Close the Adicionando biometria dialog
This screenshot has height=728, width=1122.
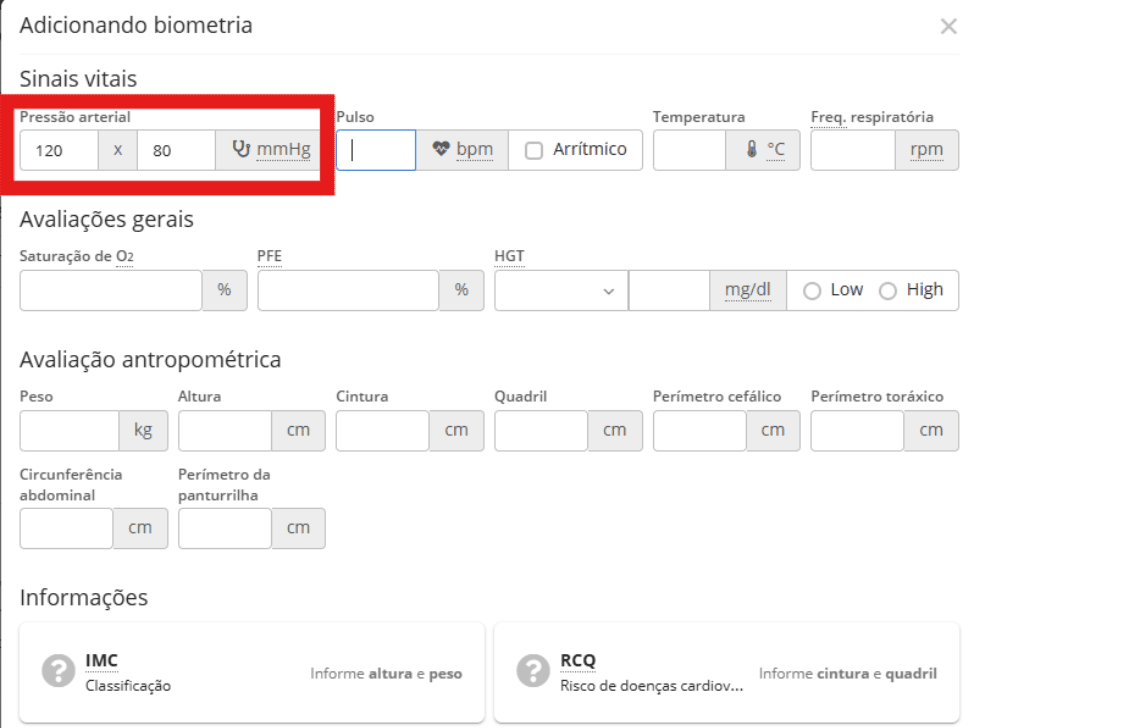(948, 27)
